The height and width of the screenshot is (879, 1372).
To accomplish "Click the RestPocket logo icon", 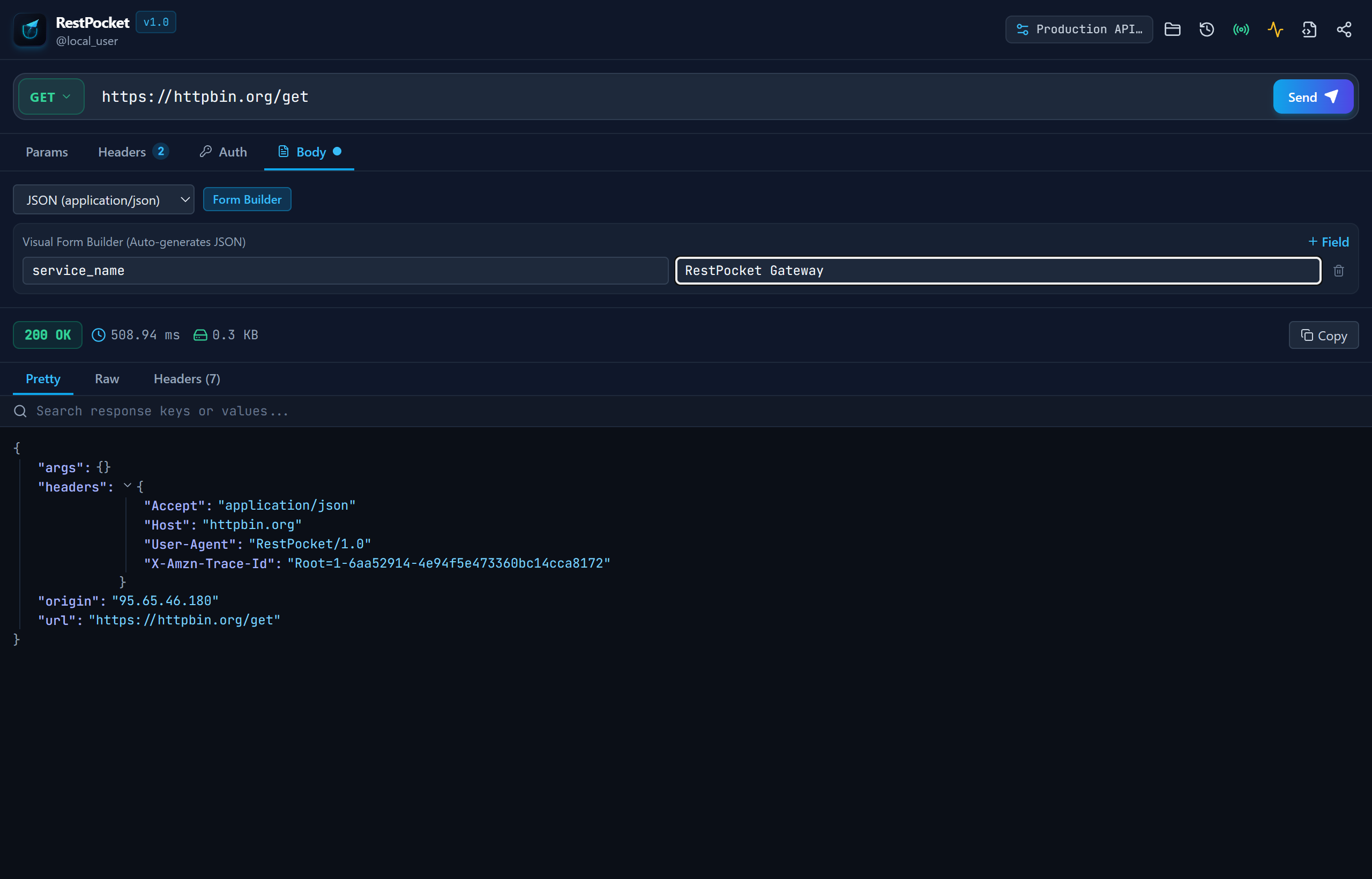I will coord(29,29).
